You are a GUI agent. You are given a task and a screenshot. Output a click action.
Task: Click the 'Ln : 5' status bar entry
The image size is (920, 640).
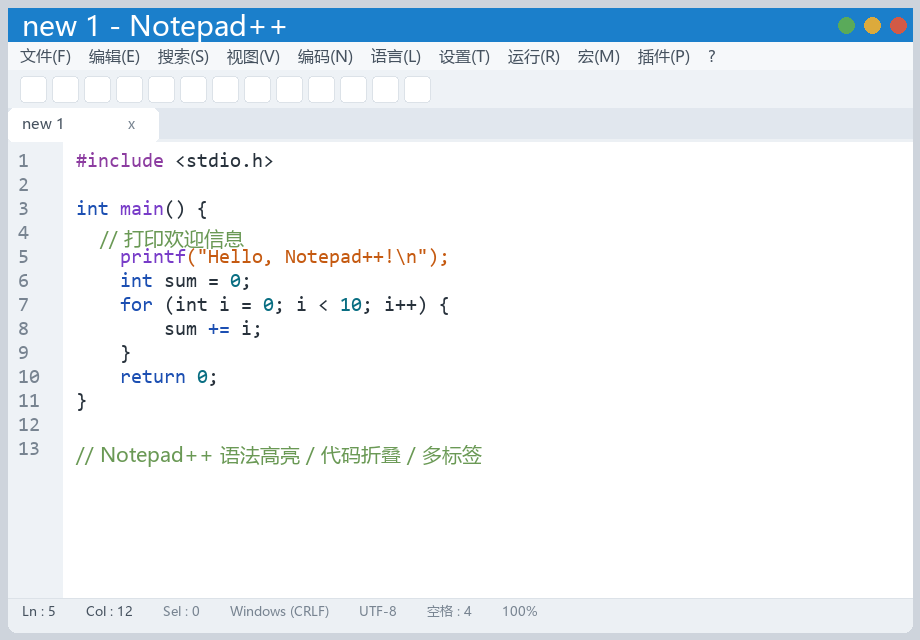coord(39,611)
